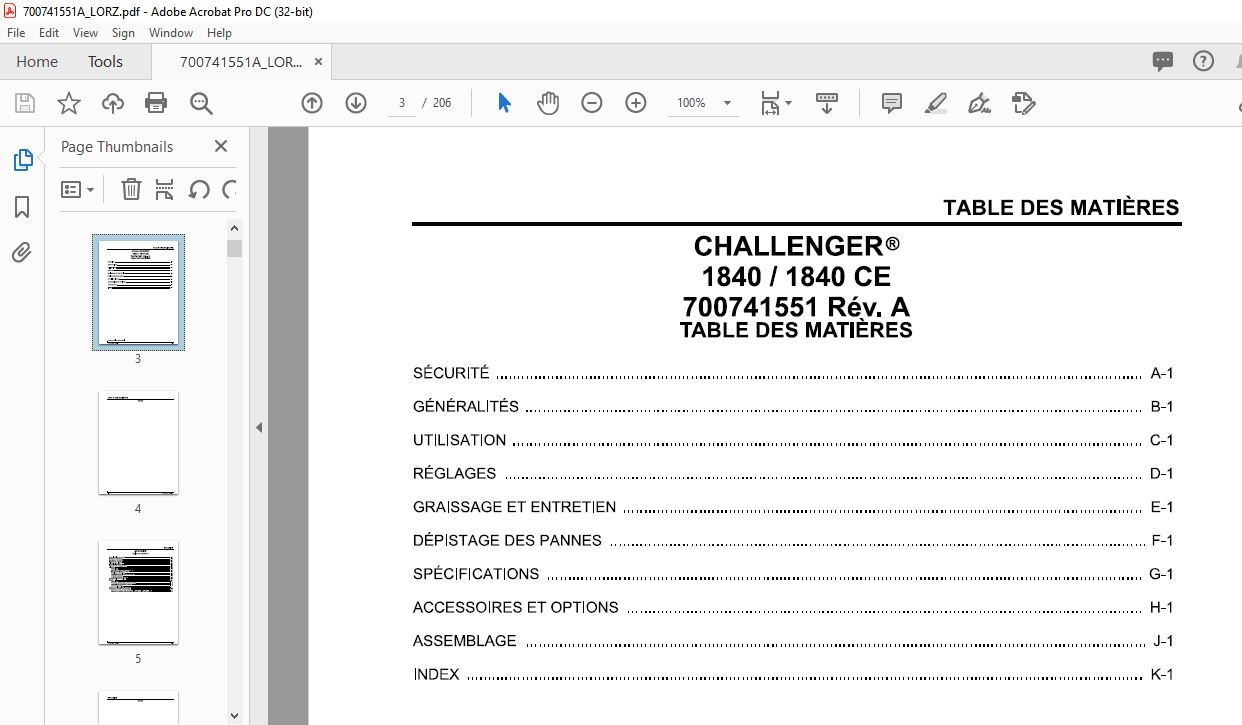Zoom out with minus button
The height and width of the screenshot is (725, 1242).
click(x=592, y=103)
